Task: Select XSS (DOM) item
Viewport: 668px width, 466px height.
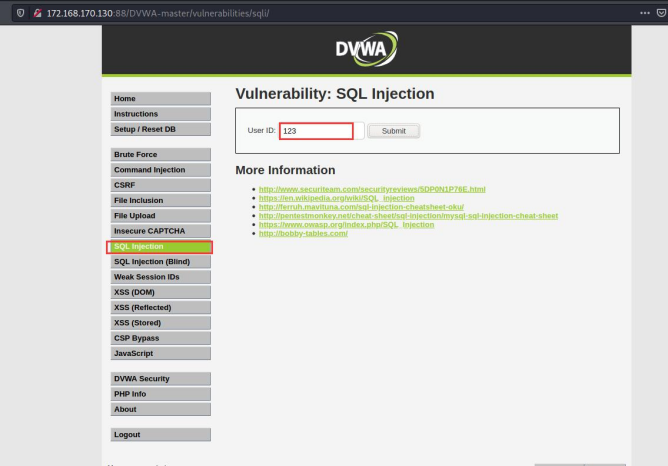Action: 161,292
